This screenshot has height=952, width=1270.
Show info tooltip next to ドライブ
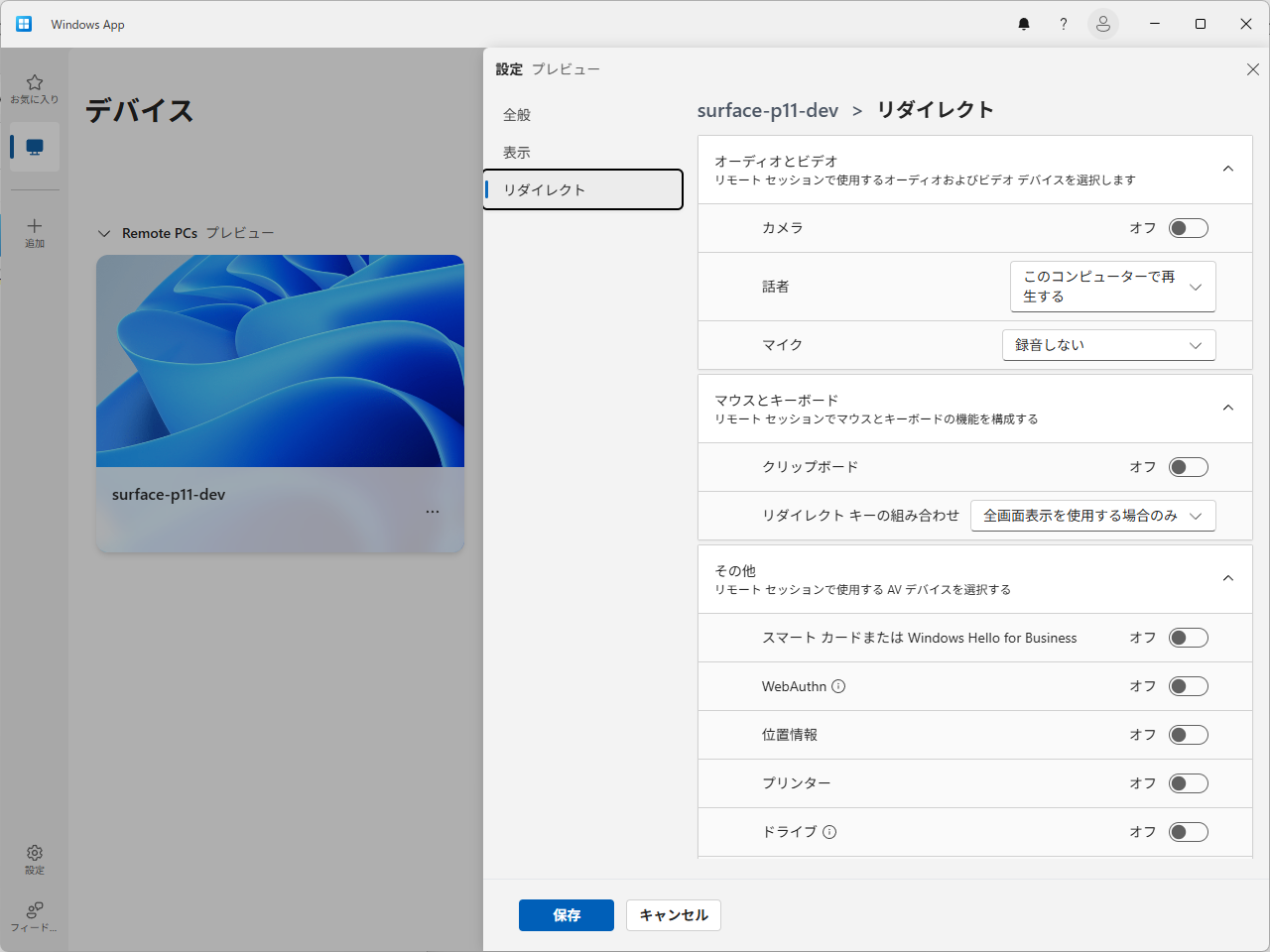coord(829,832)
